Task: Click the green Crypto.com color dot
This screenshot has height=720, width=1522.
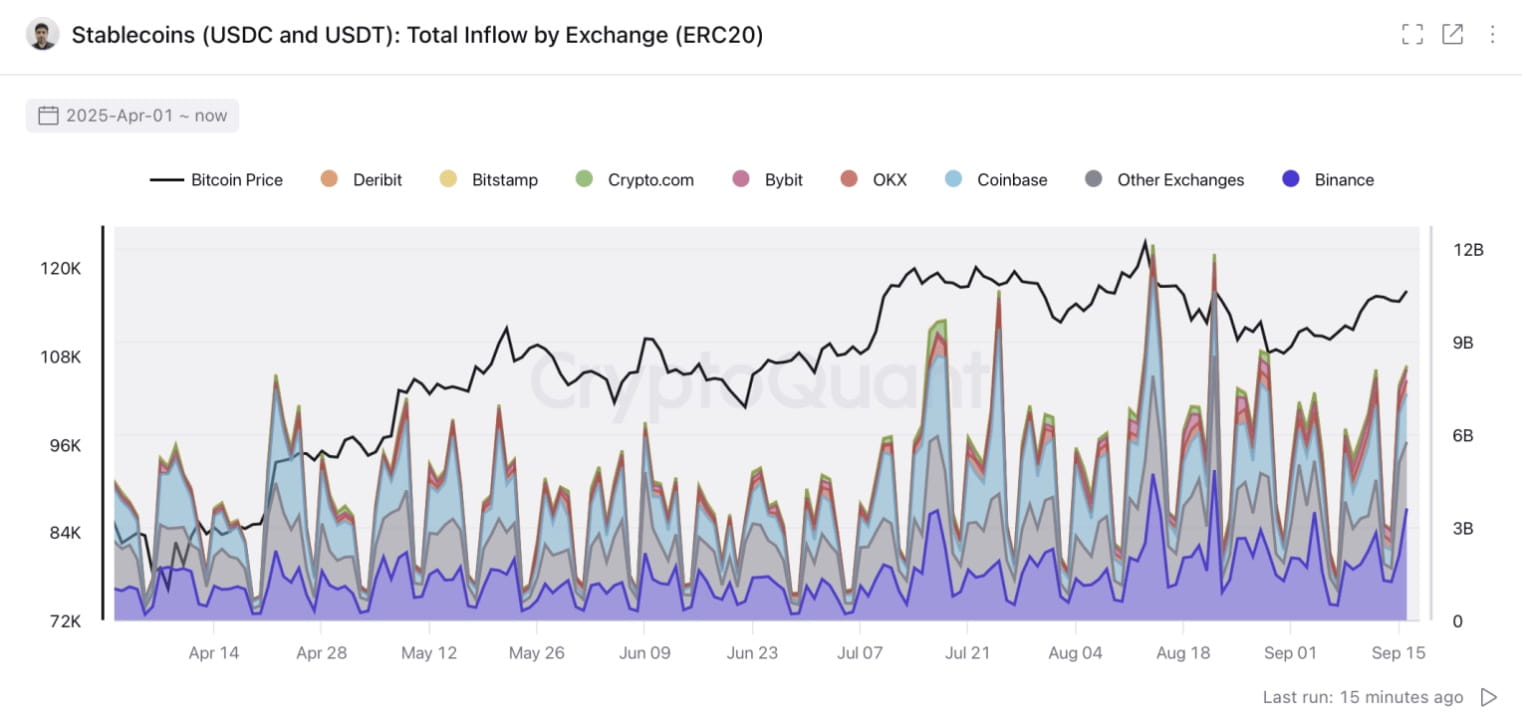Action: [x=584, y=180]
